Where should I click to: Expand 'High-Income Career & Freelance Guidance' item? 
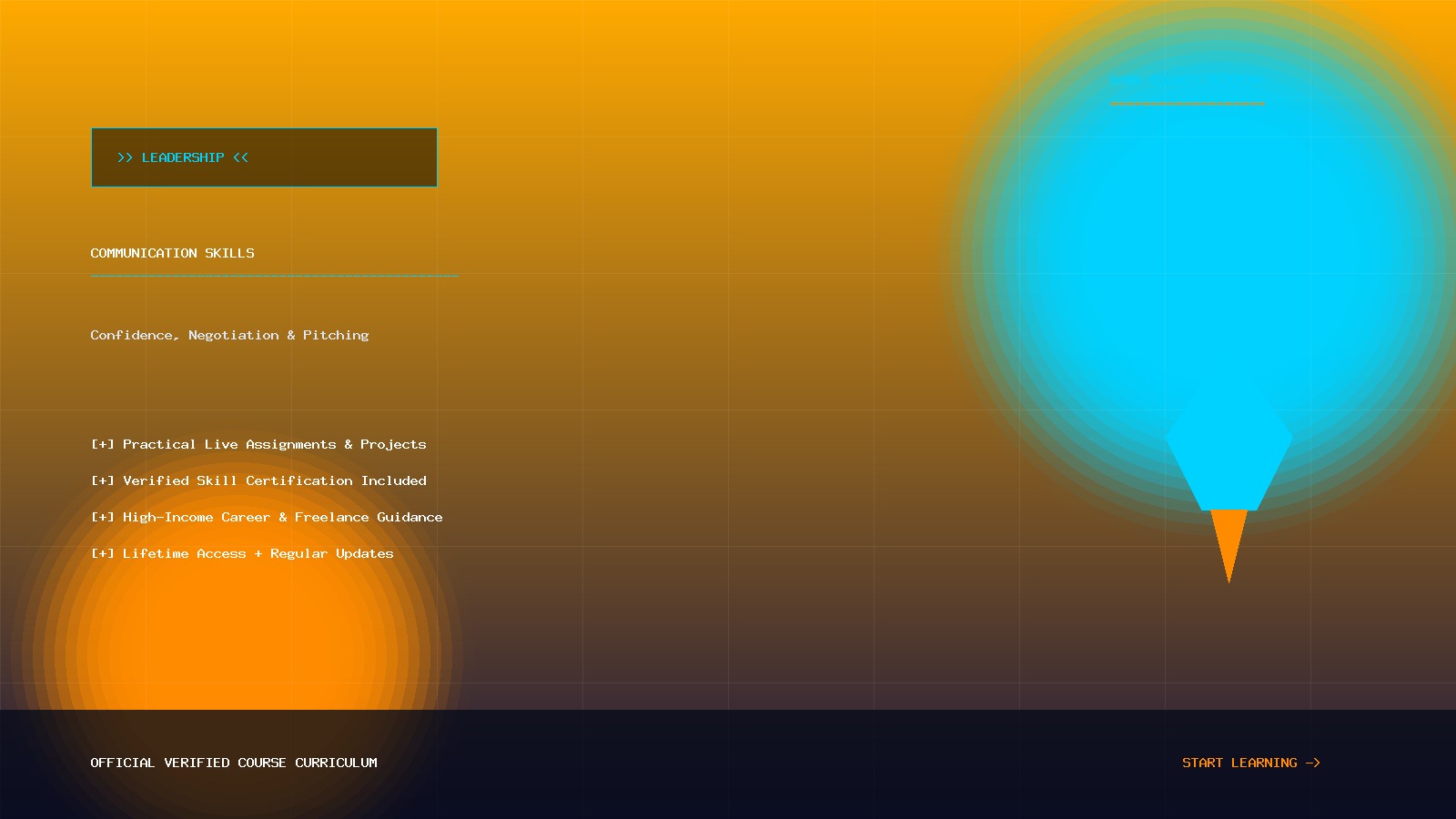pyautogui.click(x=267, y=517)
